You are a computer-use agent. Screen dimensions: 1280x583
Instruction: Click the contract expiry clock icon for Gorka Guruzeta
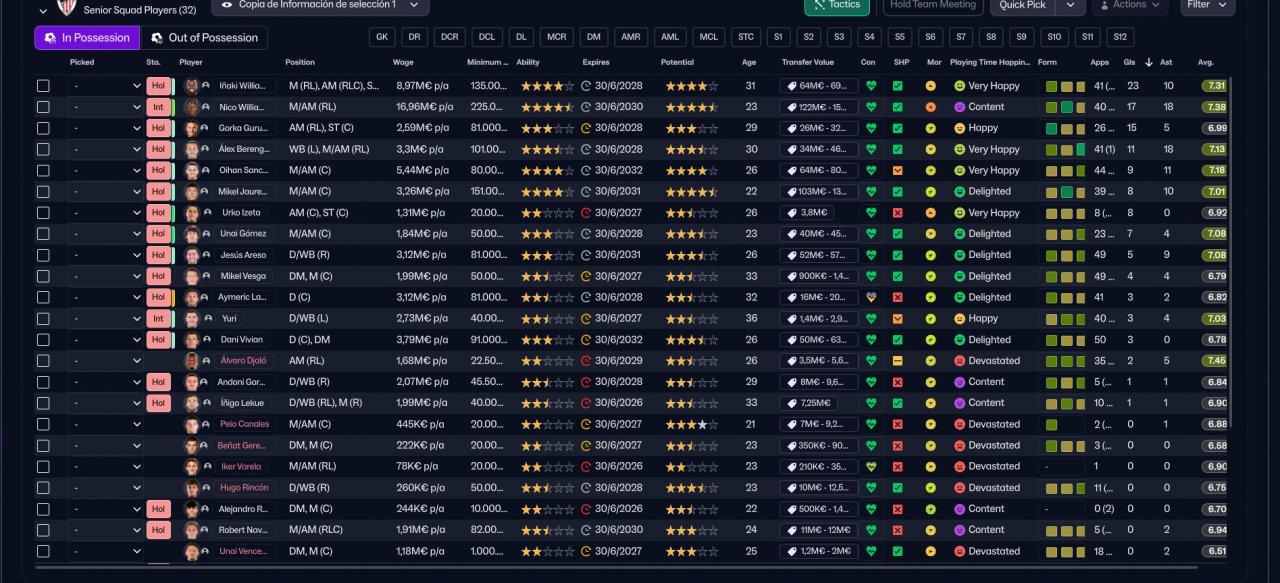point(586,128)
